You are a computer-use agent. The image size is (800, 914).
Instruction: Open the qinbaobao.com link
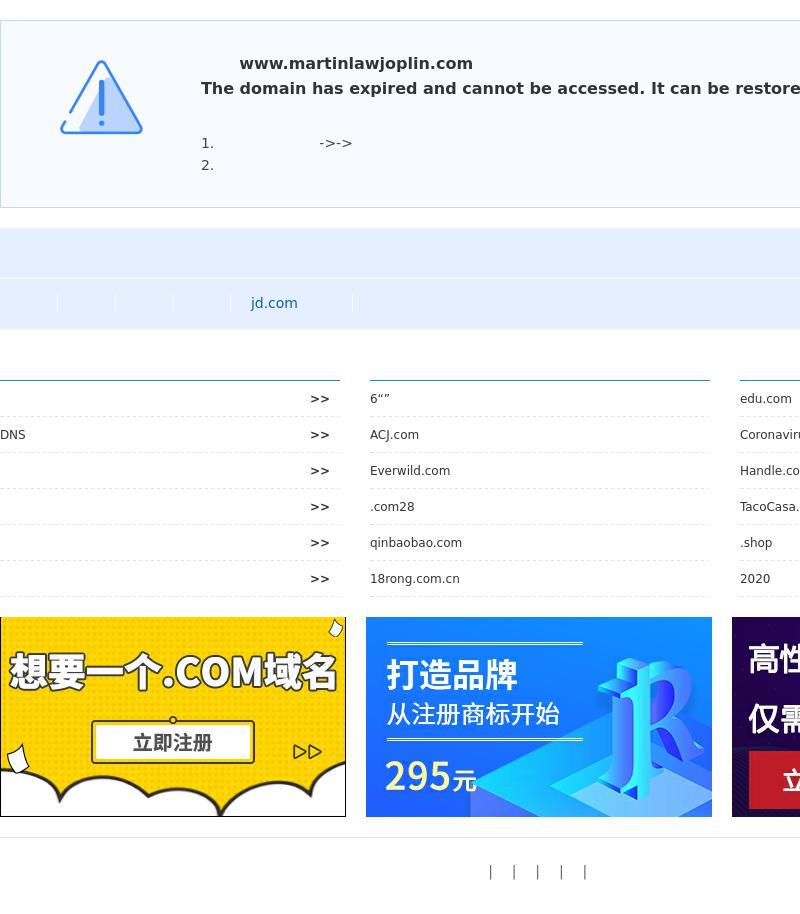tap(416, 543)
